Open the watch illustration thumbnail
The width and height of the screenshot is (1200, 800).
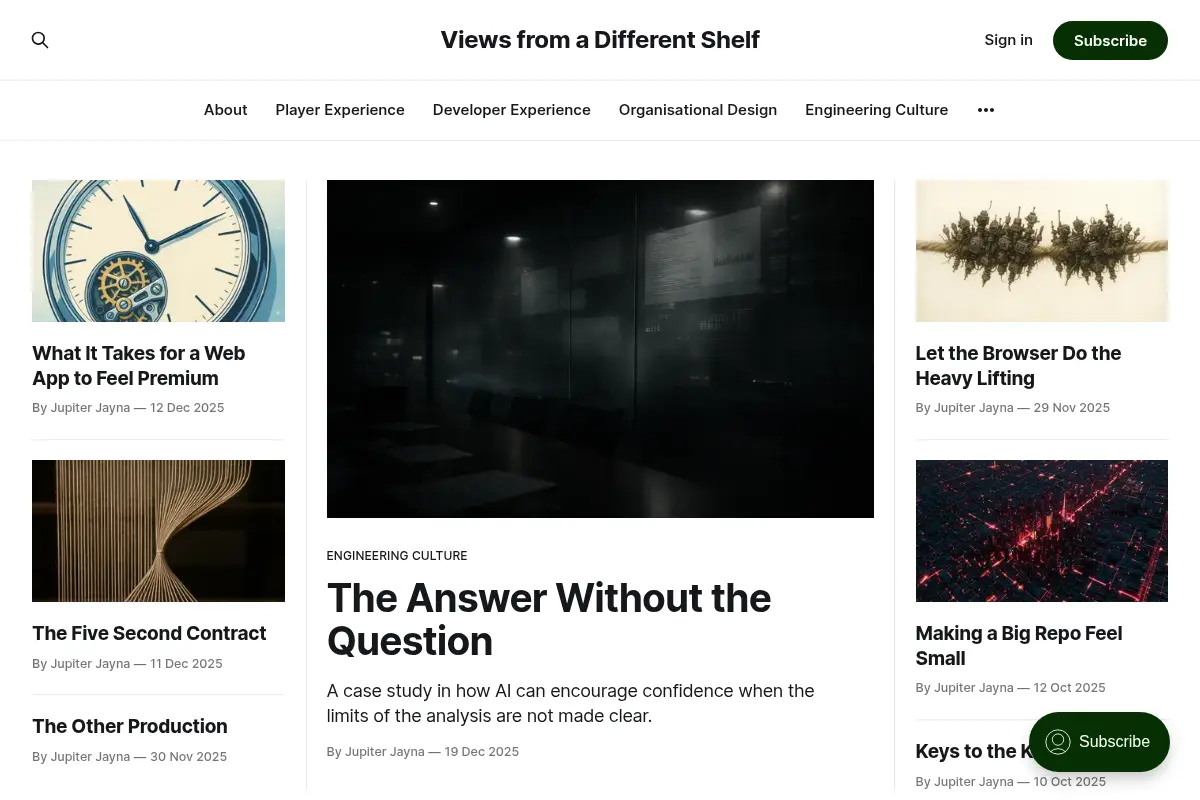click(x=158, y=251)
